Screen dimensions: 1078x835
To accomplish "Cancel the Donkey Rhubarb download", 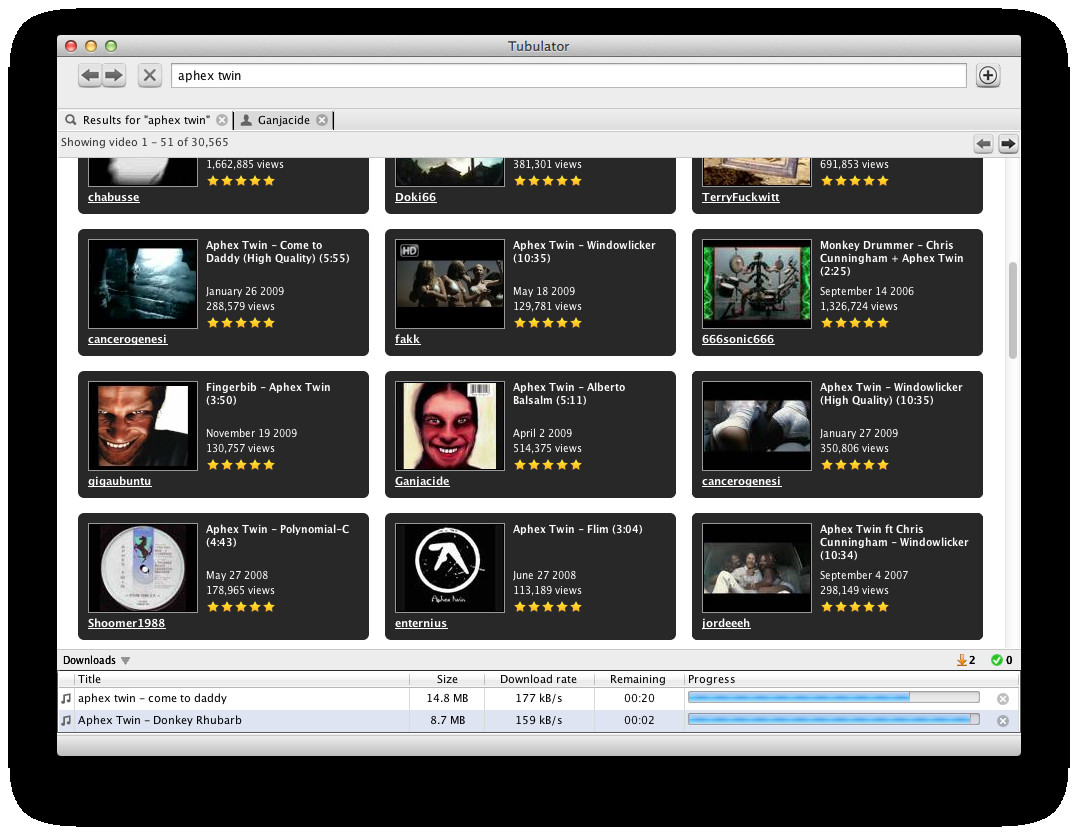I will (x=1003, y=721).
